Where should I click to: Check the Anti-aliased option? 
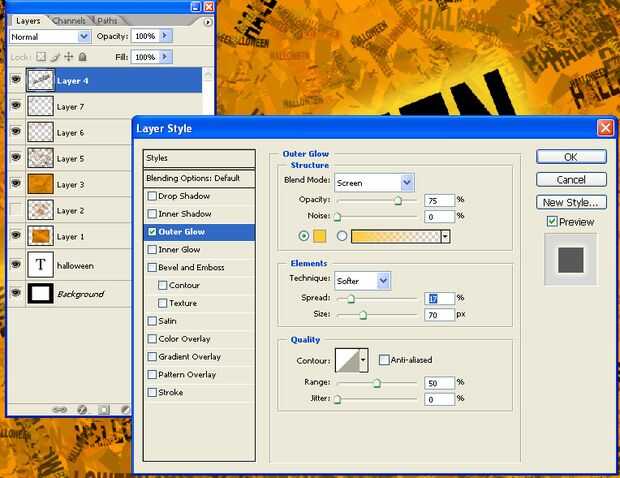coord(384,360)
